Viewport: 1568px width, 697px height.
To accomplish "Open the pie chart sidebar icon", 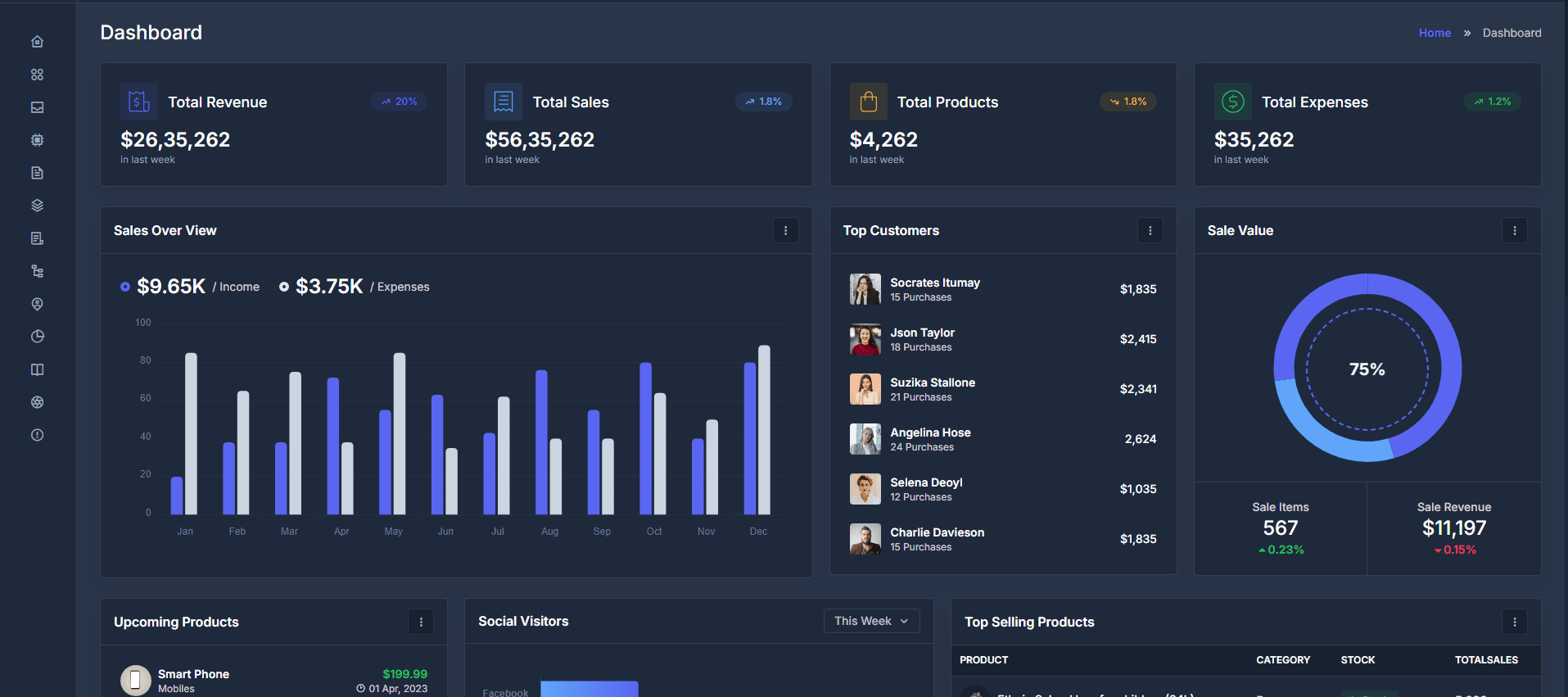I will pyautogui.click(x=37, y=337).
